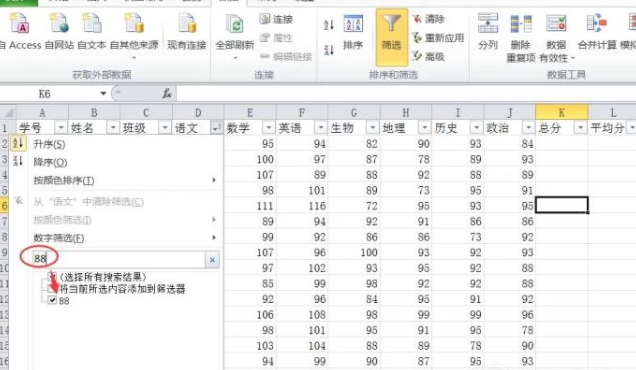Open 按颜色排序(T) submenu
The image size is (636, 370).
[116, 180]
